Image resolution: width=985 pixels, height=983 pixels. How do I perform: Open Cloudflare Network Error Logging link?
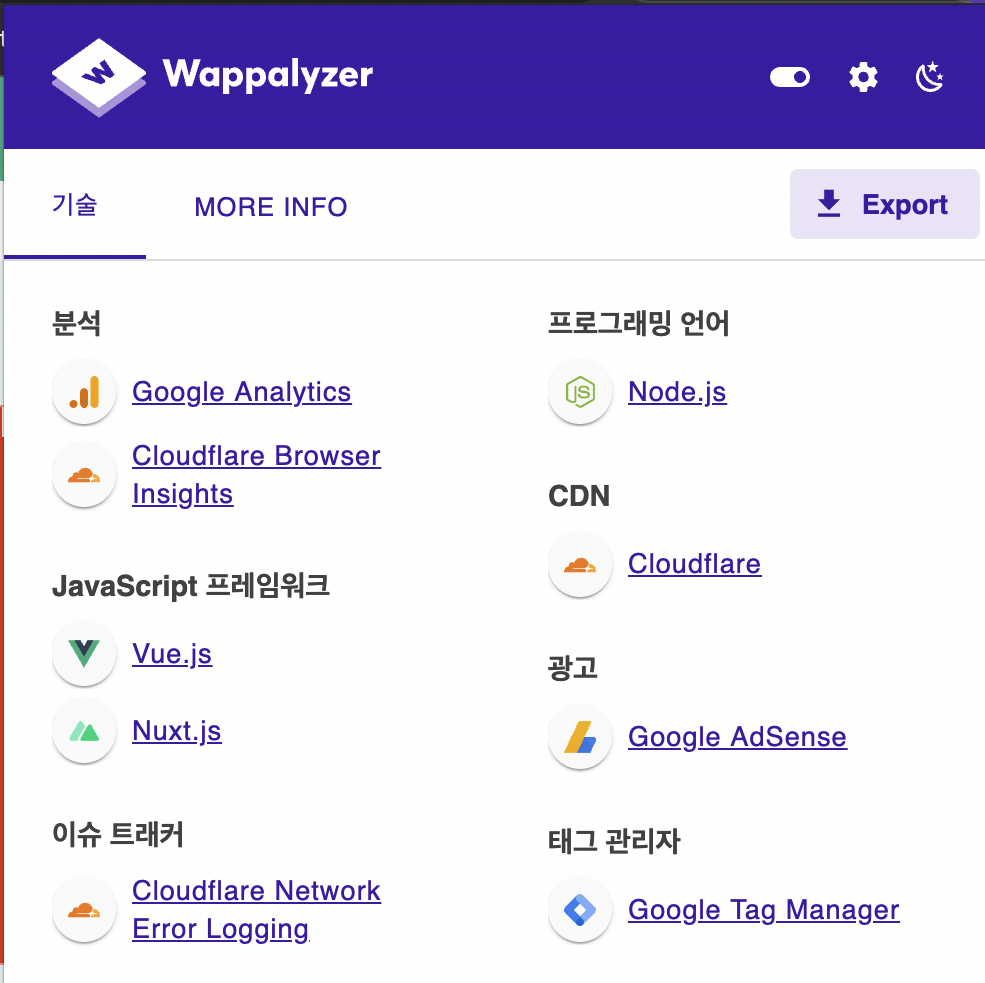[256, 910]
